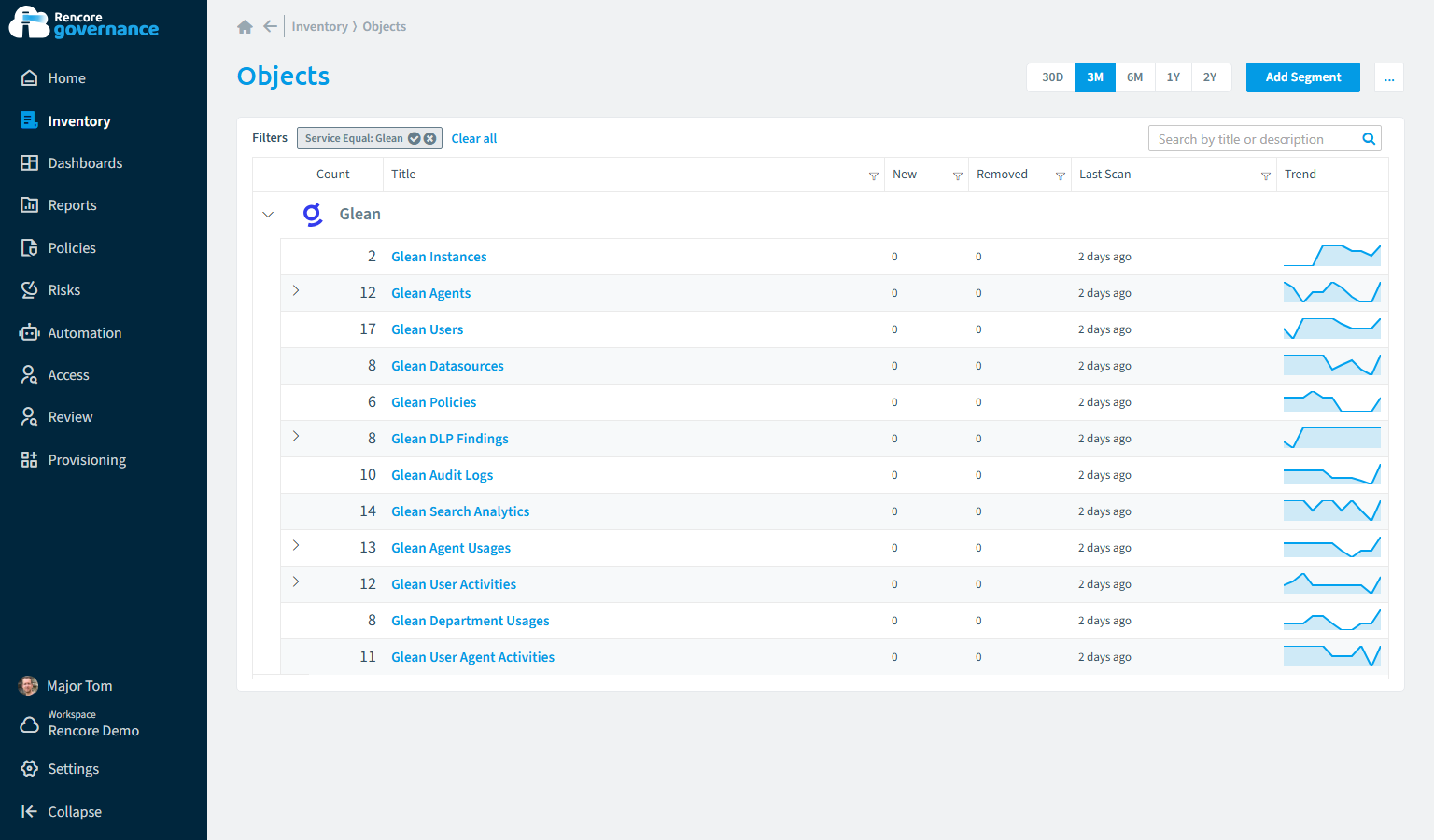
Task: Click the Glean Users trend chart
Action: (1332, 329)
